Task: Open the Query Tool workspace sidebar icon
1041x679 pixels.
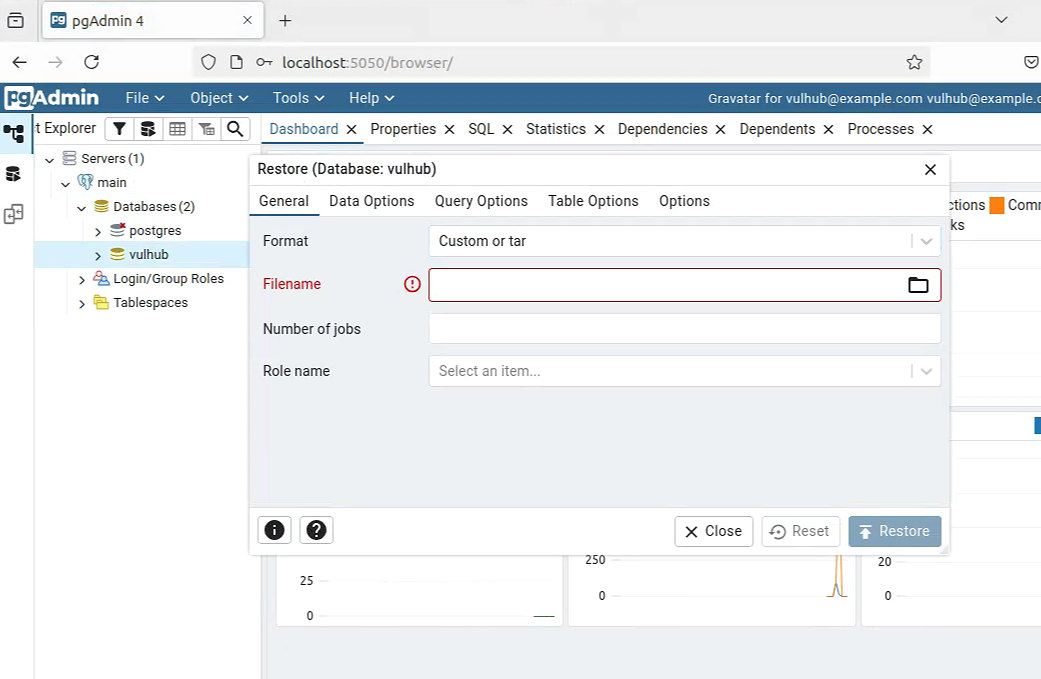Action: pyautogui.click(x=13, y=174)
